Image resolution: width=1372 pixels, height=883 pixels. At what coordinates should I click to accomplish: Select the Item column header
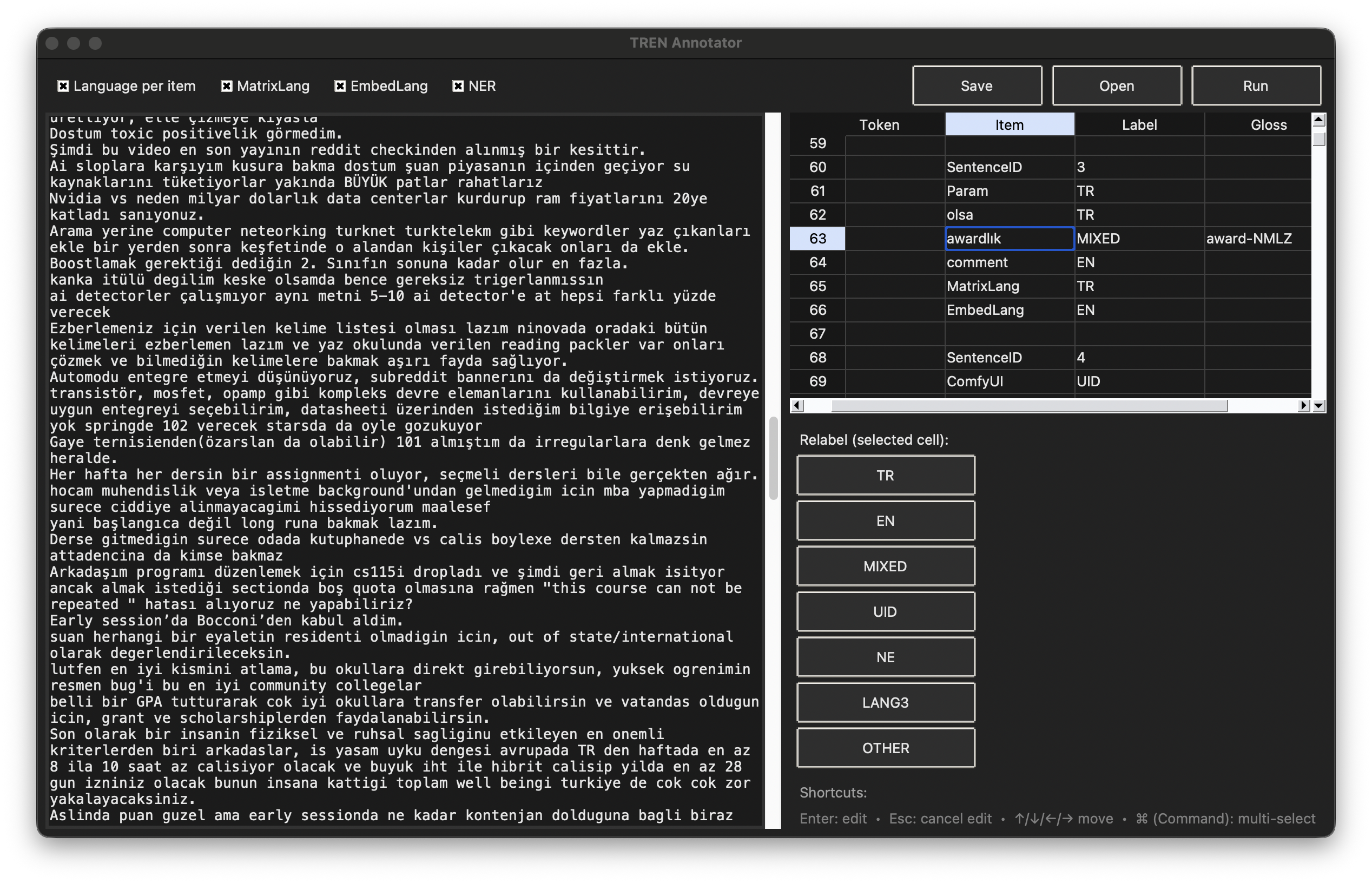[1008, 124]
